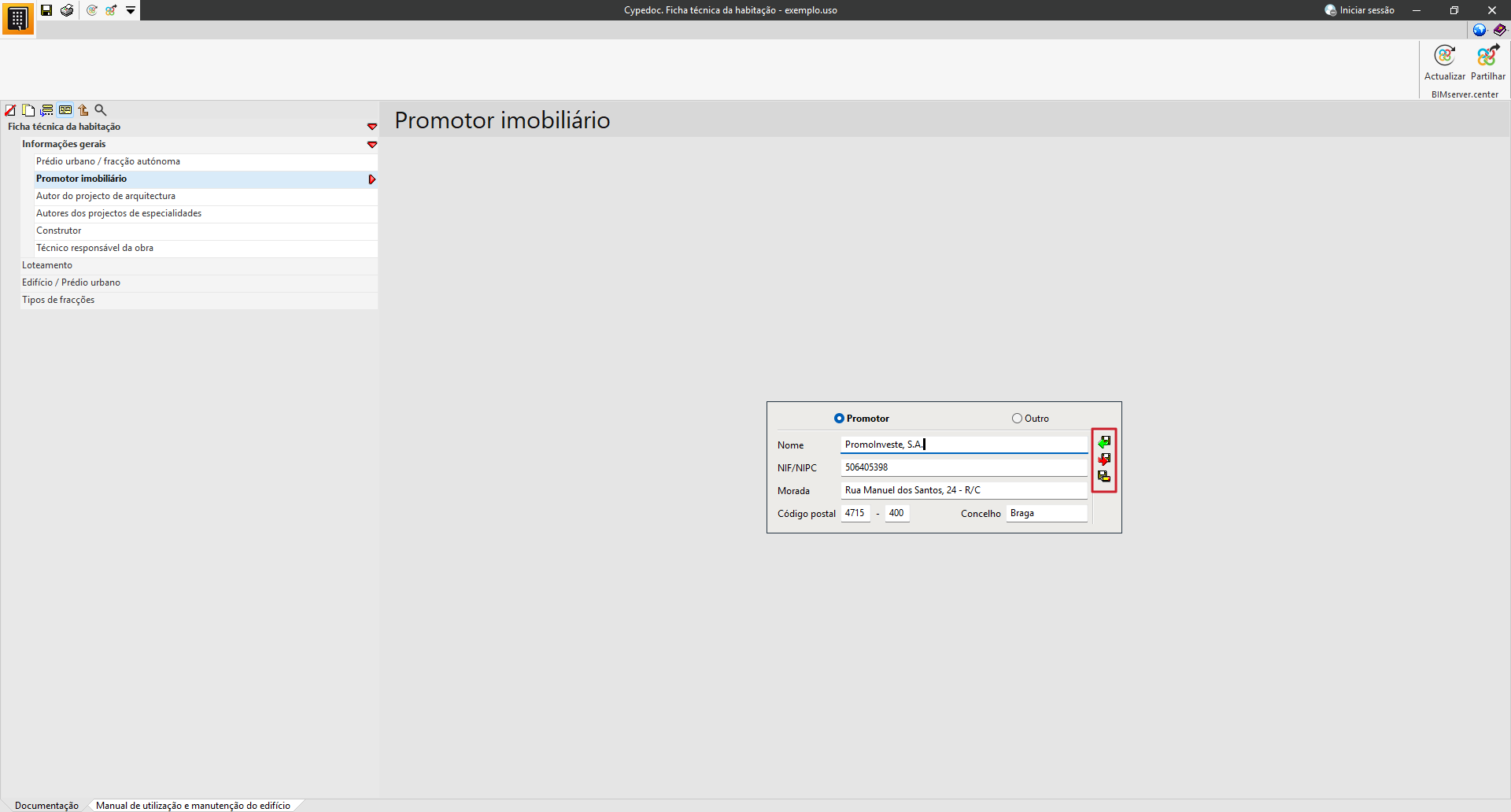The height and width of the screenshot is (812, 1511).
Task: Click the Actualizar BIMserver.center button
Action: coord(1445,63)
